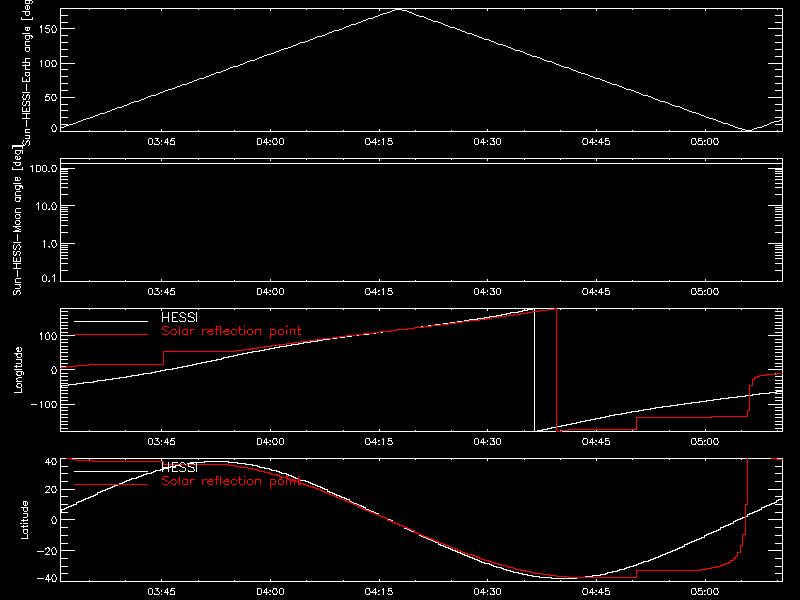Click 04:00 tick under Moon angle plot
The width and height of the screenshot is (800, 600).
pos(270,292)
